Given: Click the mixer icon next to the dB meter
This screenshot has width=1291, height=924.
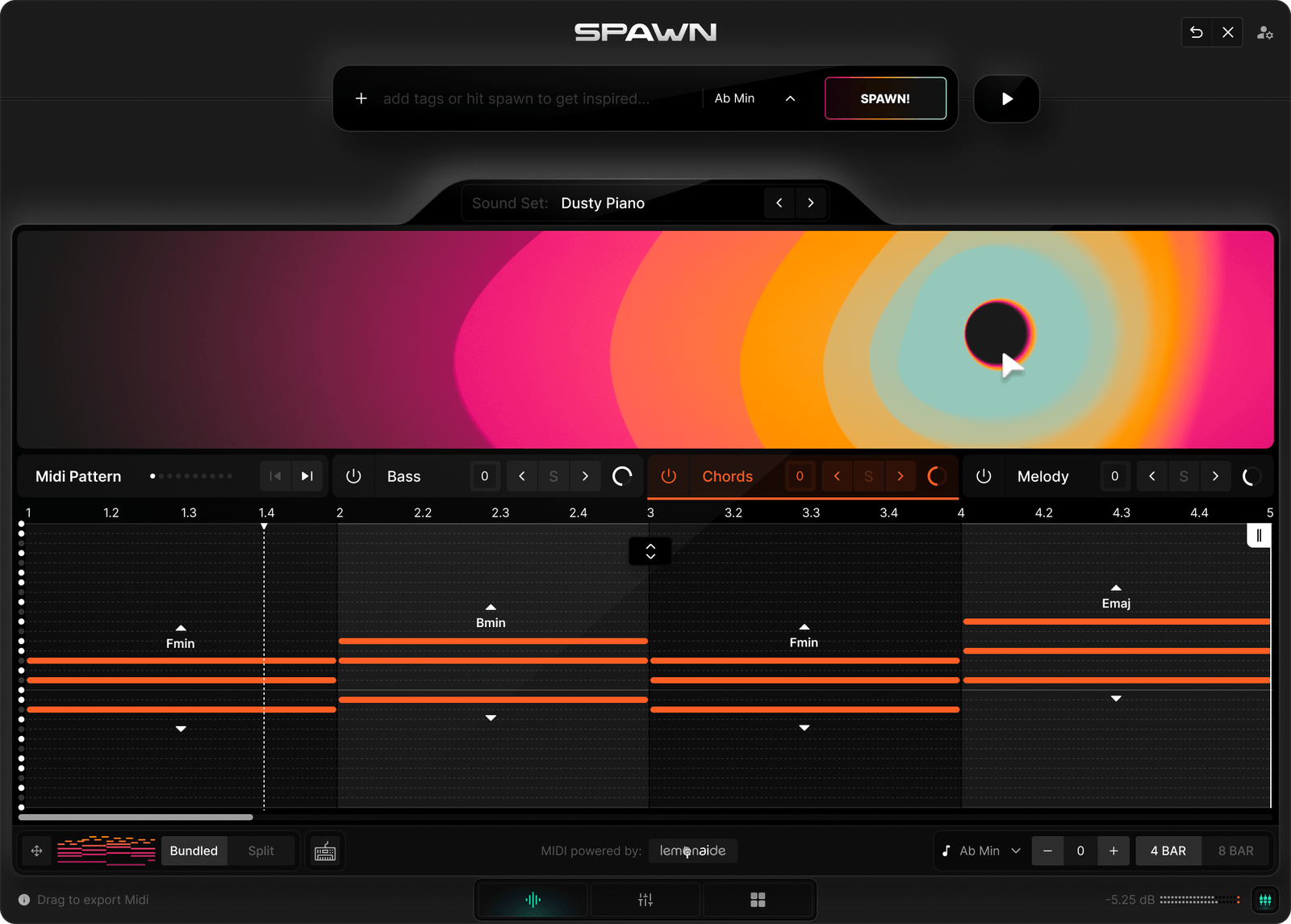Looking at the screenshot, I should pos(1266,899).
